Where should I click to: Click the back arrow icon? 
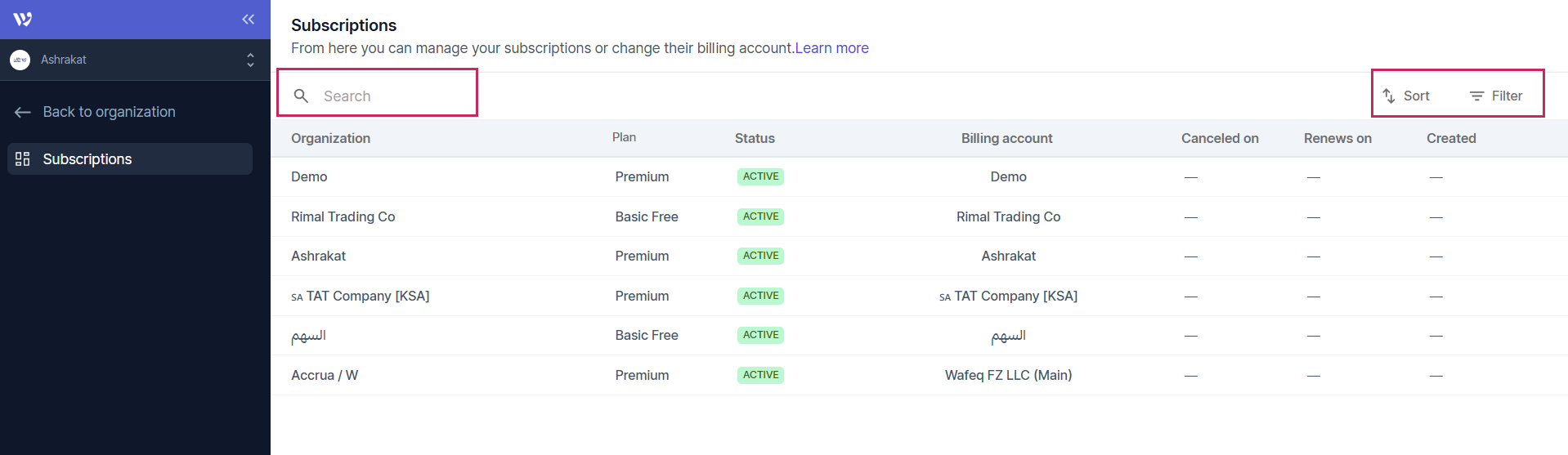tap(23, 113)
